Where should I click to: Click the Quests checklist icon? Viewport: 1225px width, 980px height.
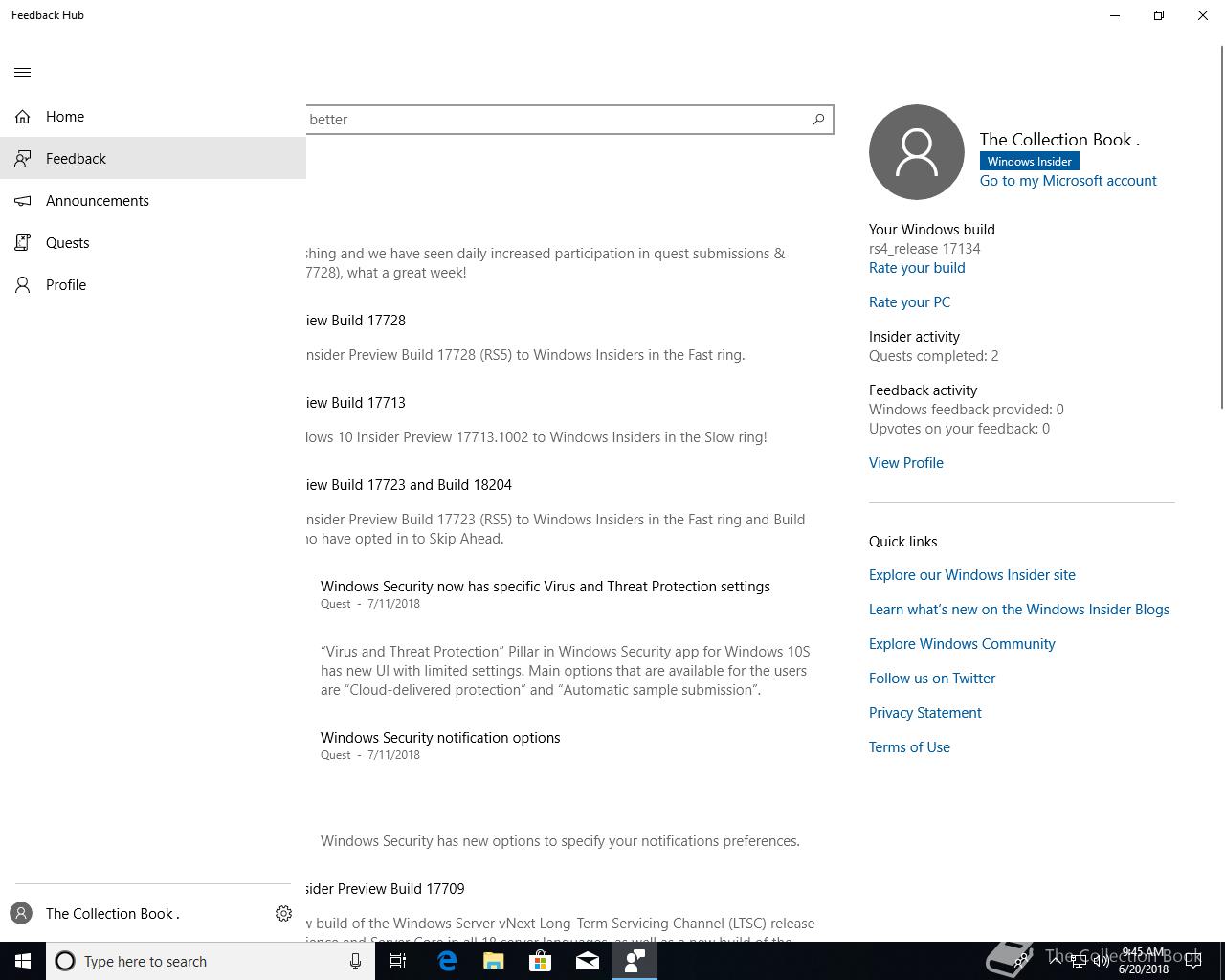pyautogui.click(x=23, y=243)
